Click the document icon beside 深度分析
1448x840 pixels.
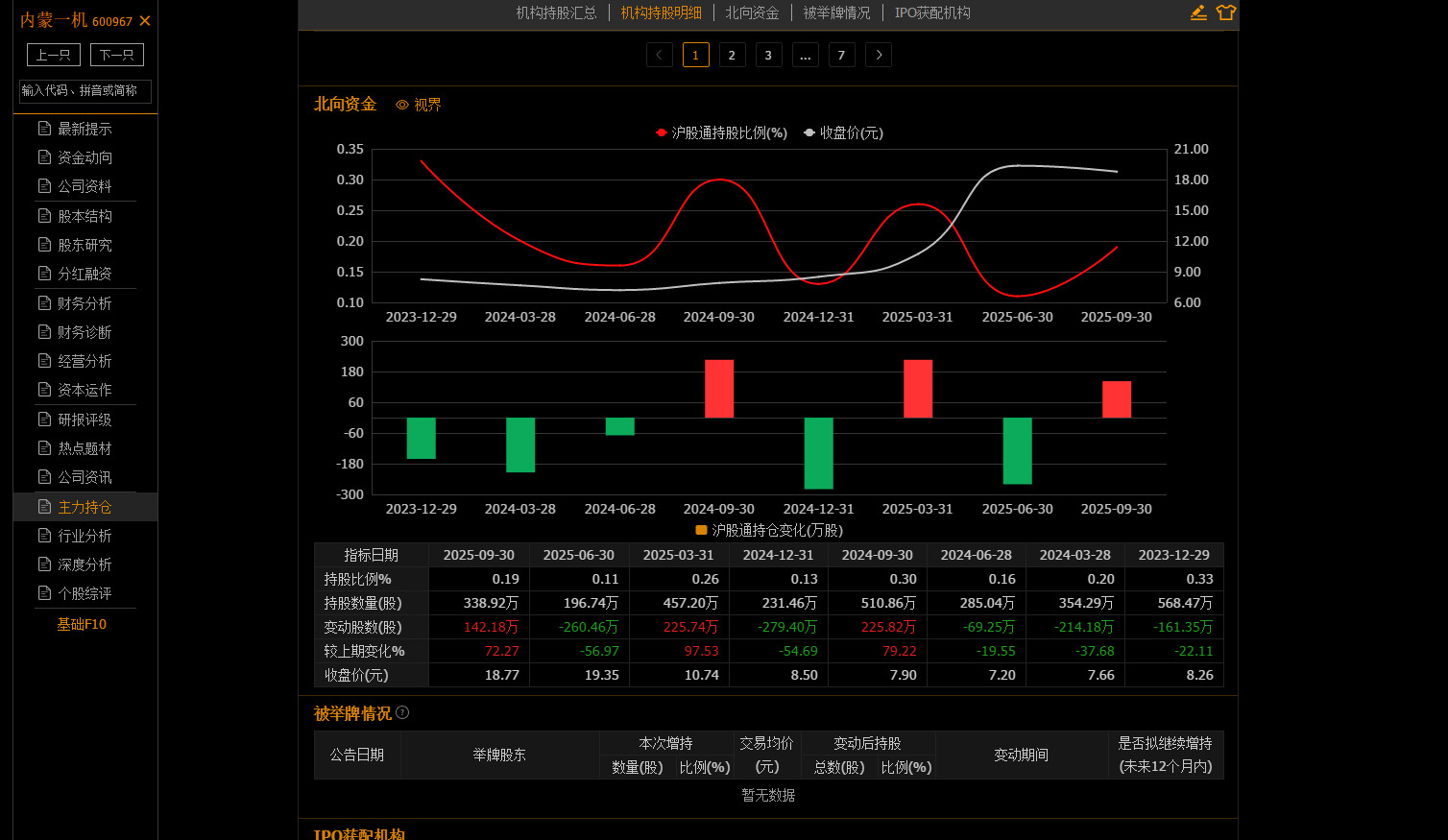pyautogui.click(x=44, y=564)
